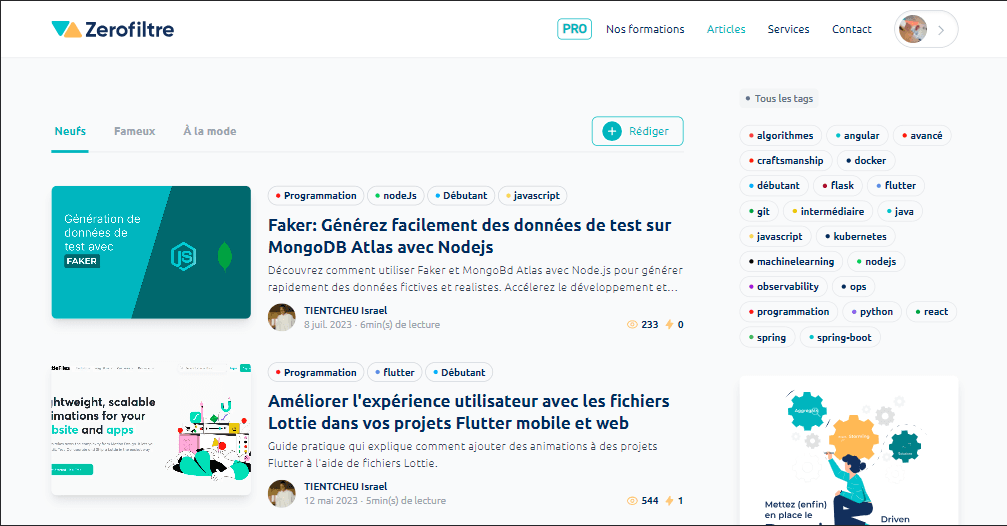
Task: Filter by craftsmanship tag
Action: (x=785, y=161)
